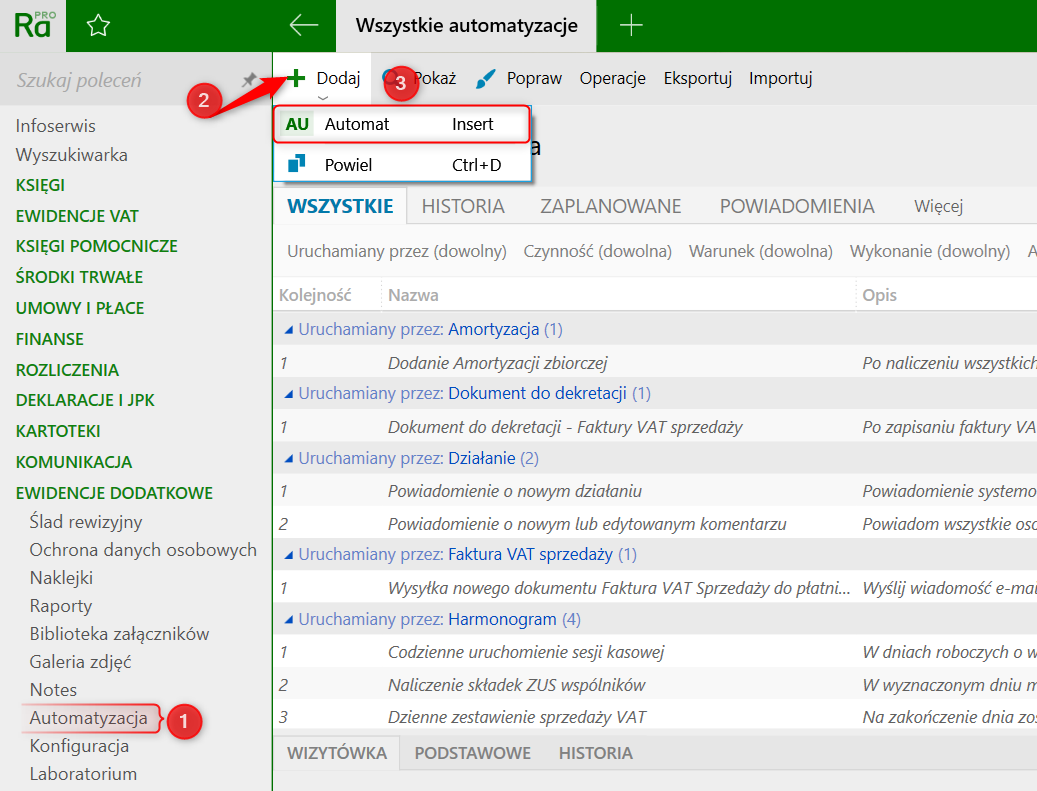Click the Popraw brush icon
This screenshot has width=1037, height=791.
click(x=485, y=79)
